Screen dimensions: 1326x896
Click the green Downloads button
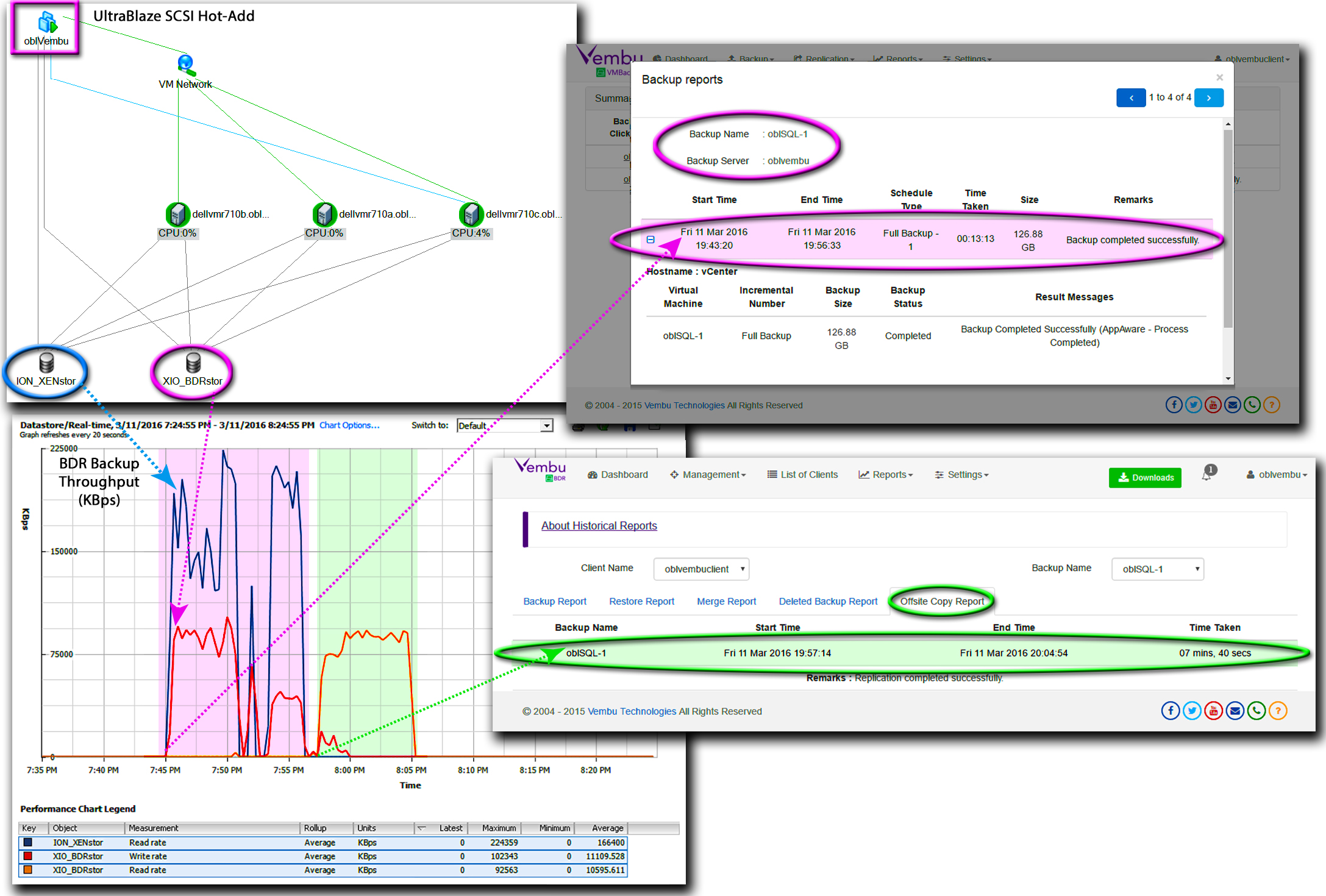tap(1145, 478)
